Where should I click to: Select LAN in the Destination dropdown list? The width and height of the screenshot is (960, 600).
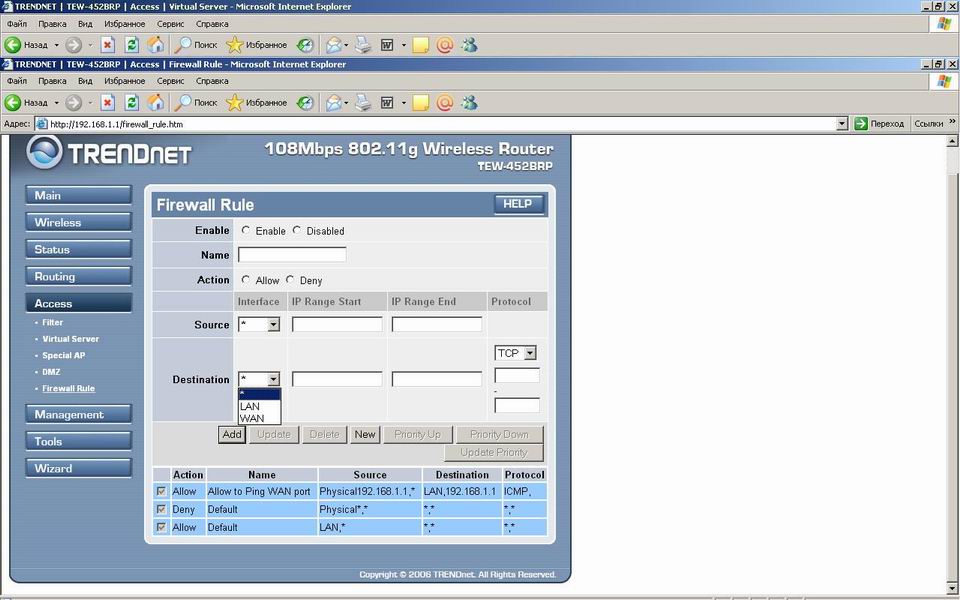pyautogui.click(x=259, y=406)
